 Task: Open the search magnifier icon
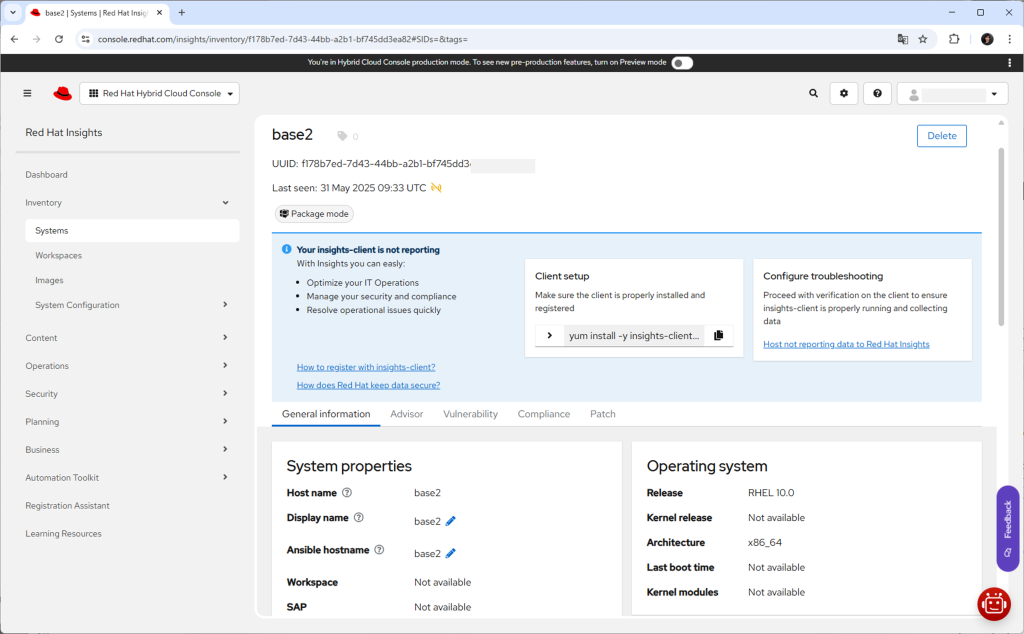click(x=813, y=93)
